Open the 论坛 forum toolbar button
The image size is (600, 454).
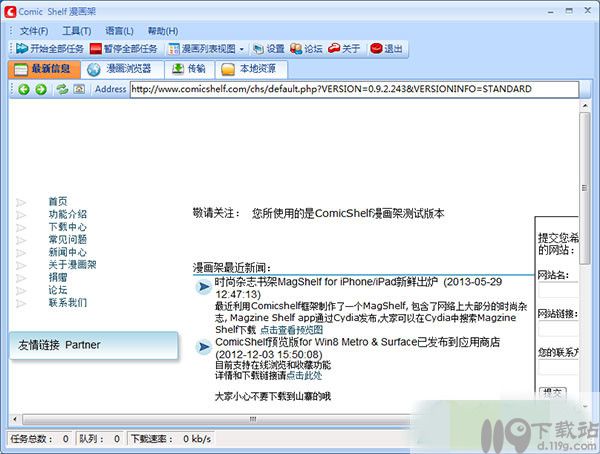[x=306, y=49]
